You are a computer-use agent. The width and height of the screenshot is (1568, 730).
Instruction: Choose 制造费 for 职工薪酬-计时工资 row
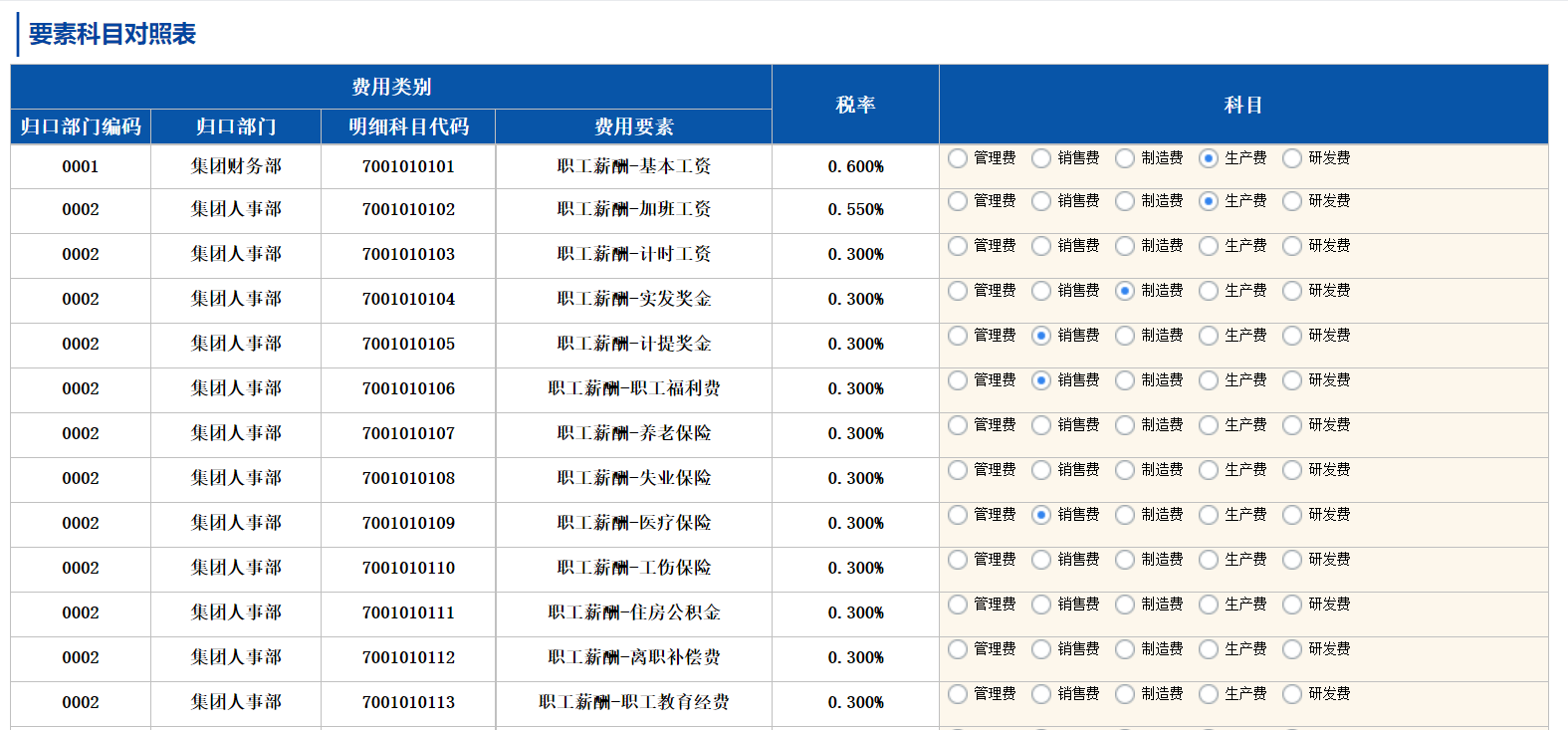(x=1125, y=246)
